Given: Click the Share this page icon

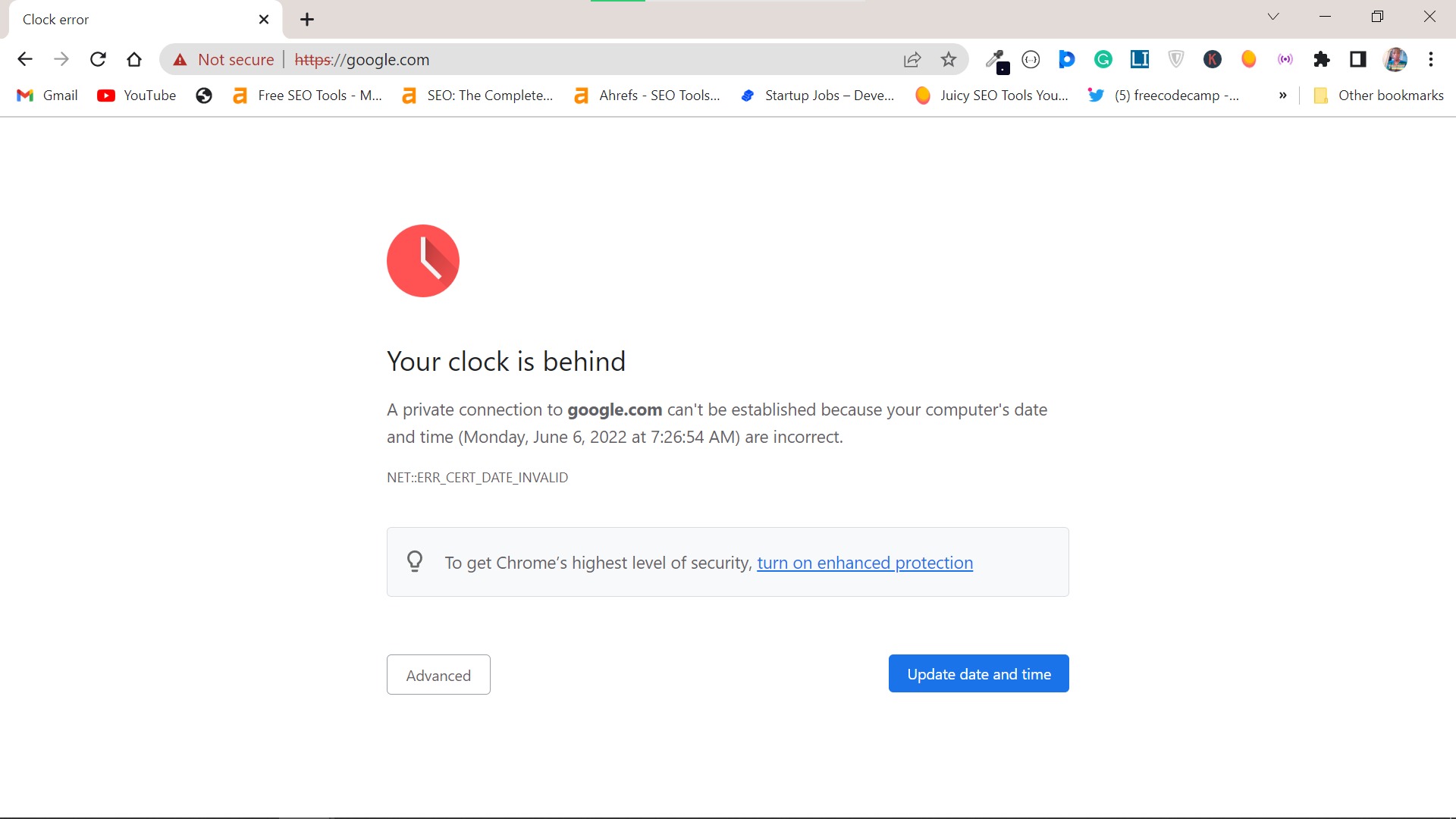Looking at the screenshot, I should pos(912,59).
